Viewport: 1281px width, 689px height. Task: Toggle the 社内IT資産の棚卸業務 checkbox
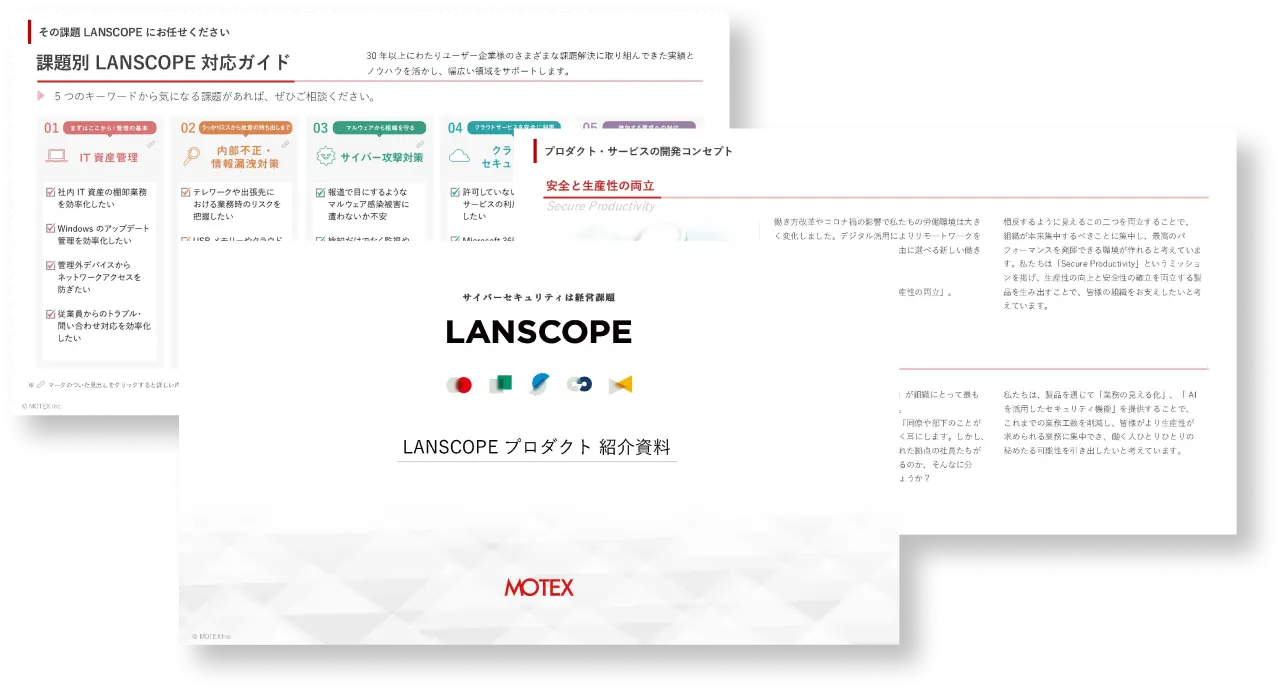51,191
